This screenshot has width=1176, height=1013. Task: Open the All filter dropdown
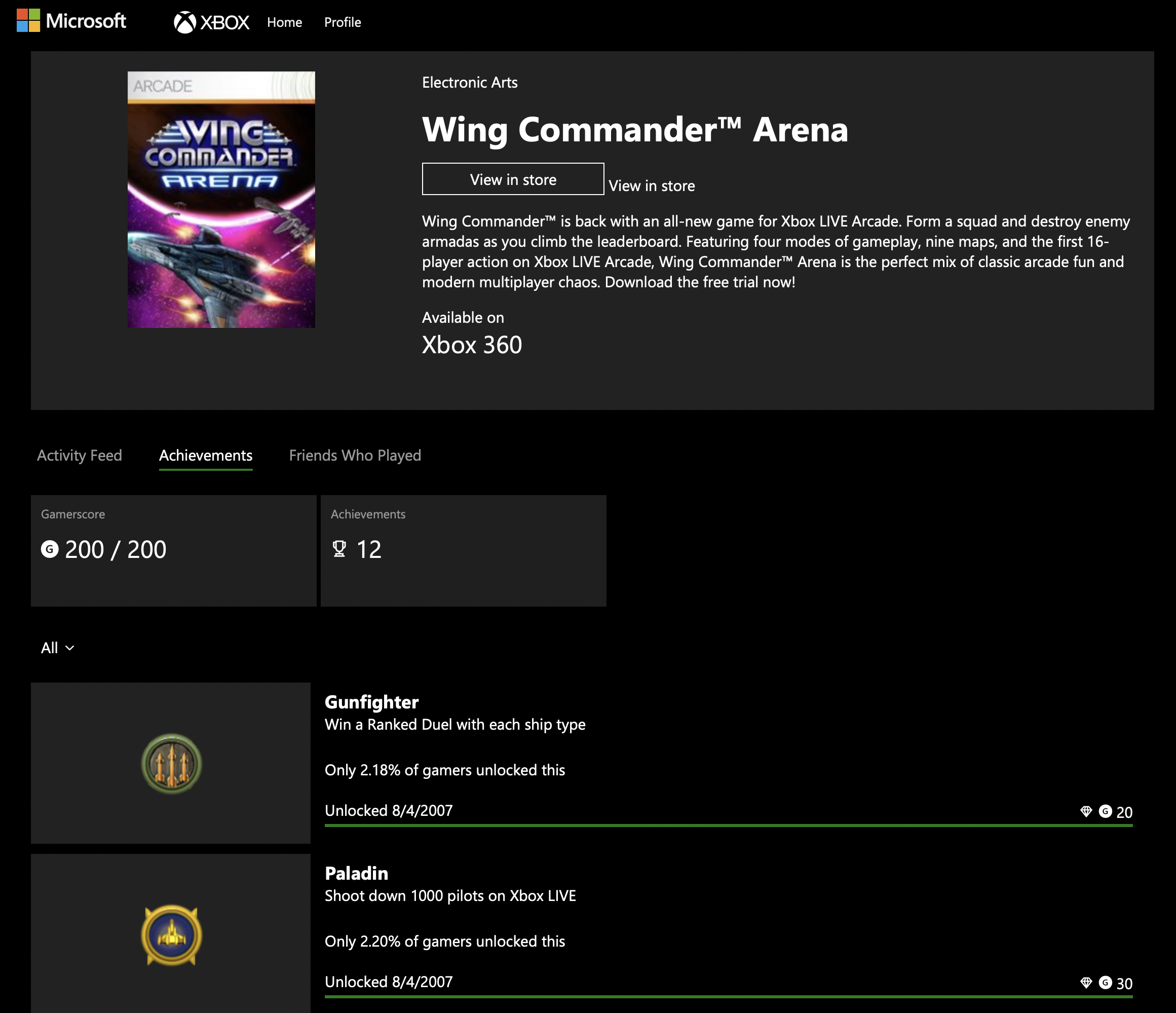[x=50, y=648]
